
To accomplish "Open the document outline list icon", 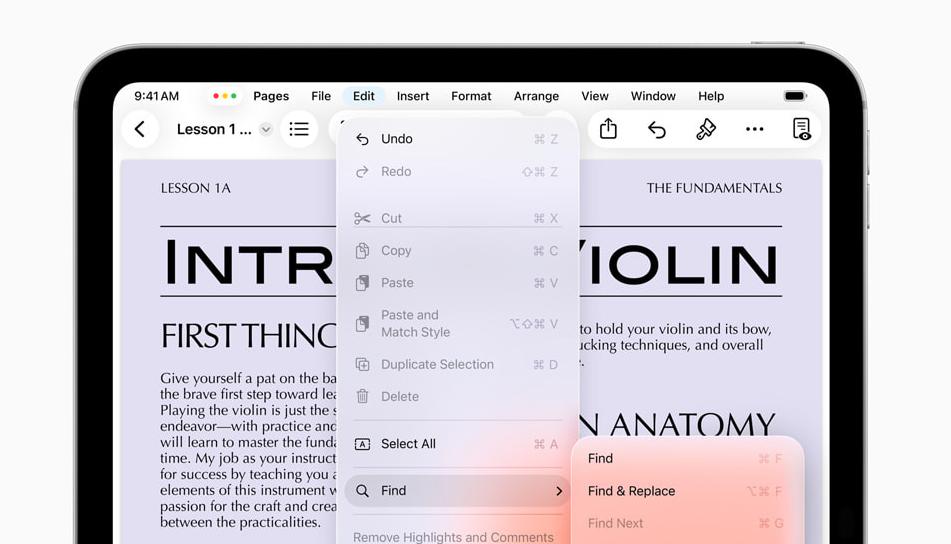I will [x=299, y=129].
